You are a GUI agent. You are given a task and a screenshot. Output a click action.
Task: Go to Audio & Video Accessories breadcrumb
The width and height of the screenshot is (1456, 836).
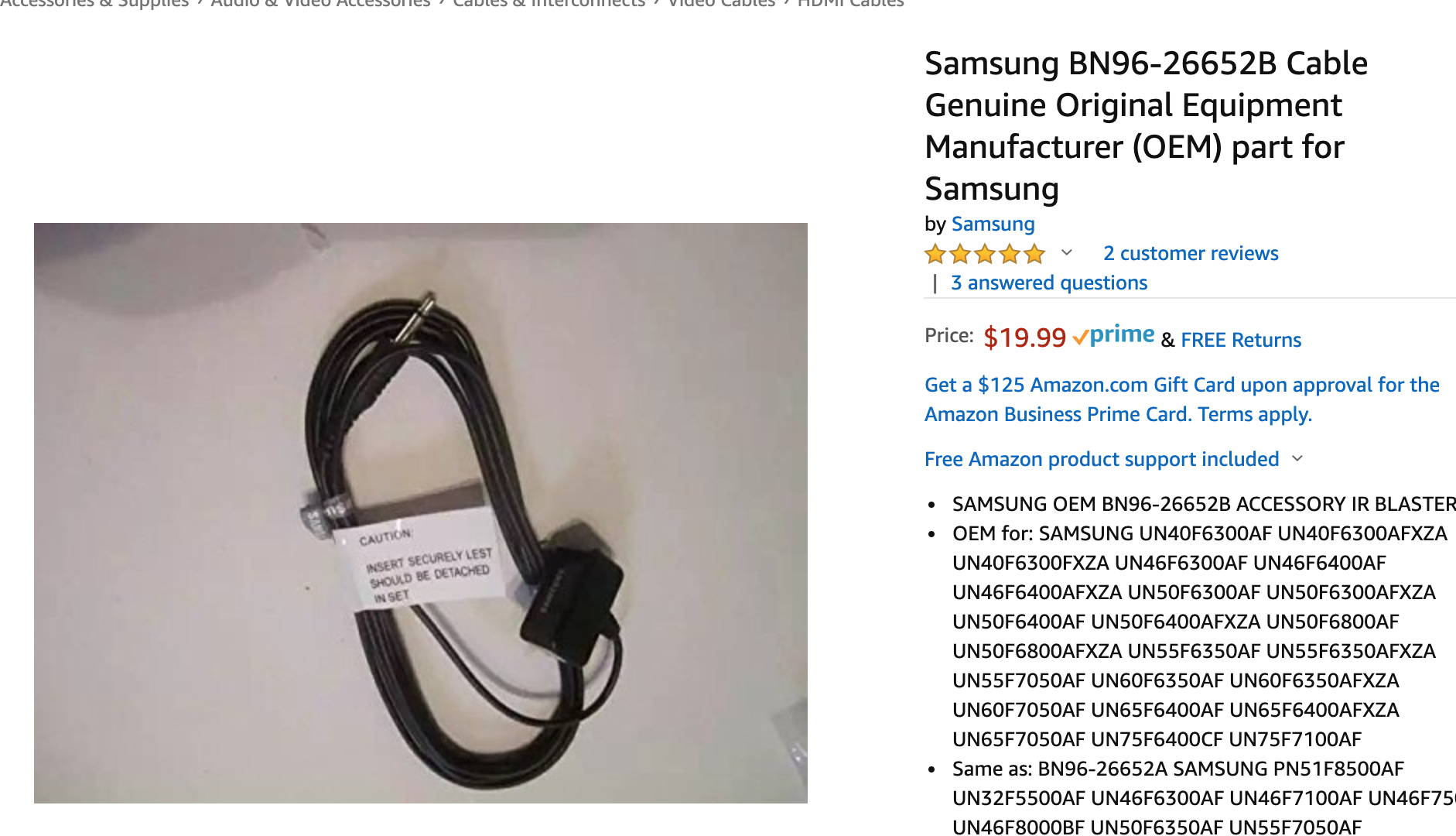[320, 3]
